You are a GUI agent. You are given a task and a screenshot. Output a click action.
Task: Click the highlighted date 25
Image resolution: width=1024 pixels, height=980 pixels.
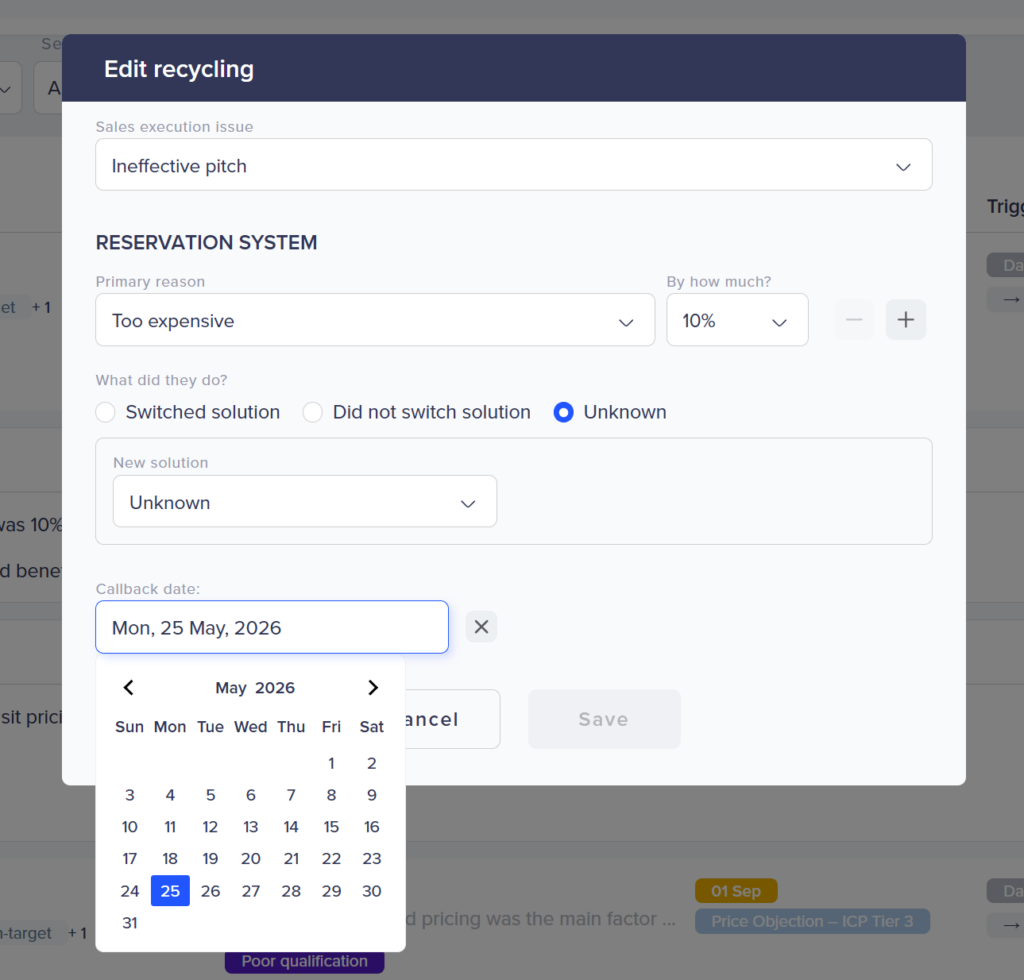pos(170,891)
